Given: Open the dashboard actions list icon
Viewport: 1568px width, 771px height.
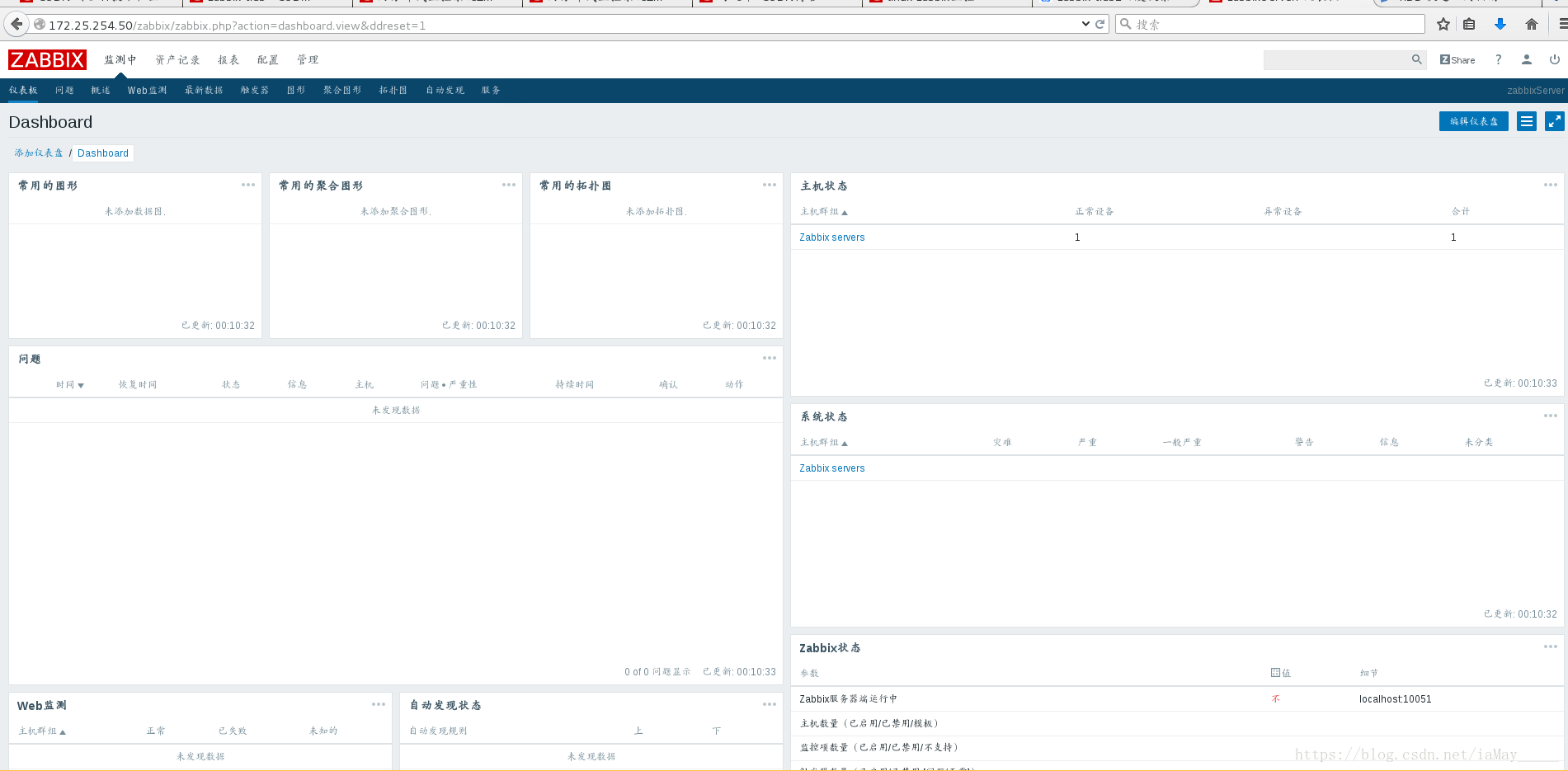Looking at the screenshot, I should [x=1527, y=121].
